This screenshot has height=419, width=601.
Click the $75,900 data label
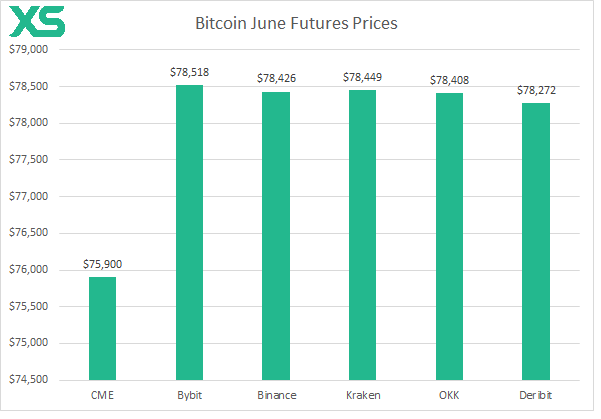pyautogui.click(x=103, y=265)
